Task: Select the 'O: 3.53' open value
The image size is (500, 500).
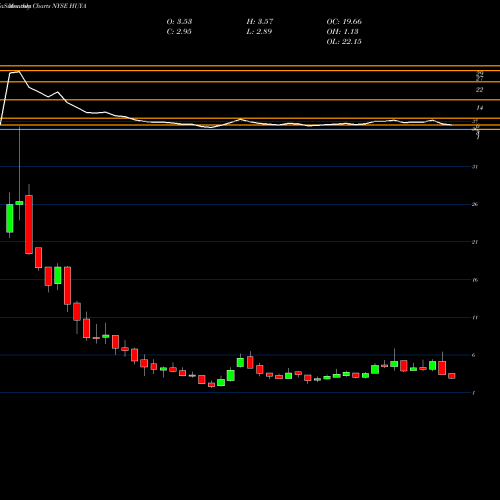Action: pyautogui.click(x=179, y=21)
